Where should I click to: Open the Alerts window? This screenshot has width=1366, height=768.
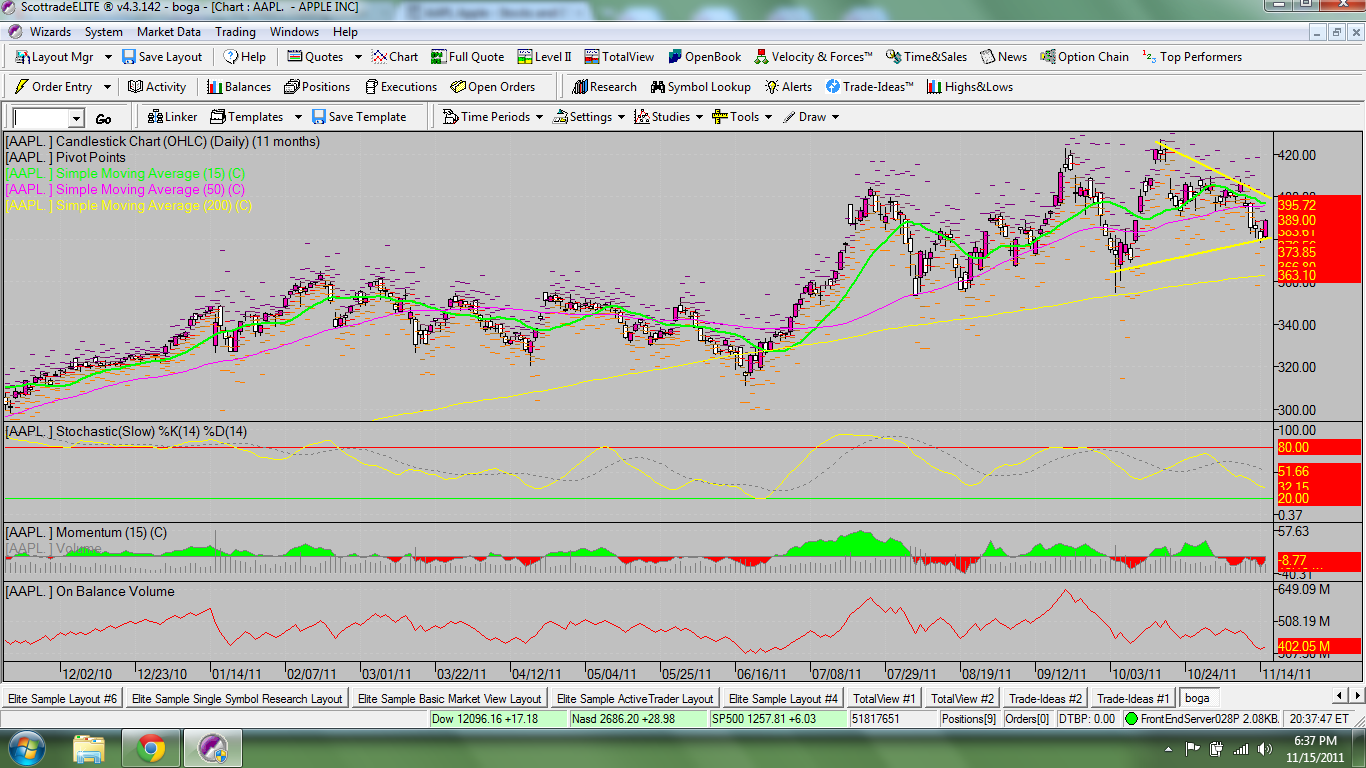789,87
